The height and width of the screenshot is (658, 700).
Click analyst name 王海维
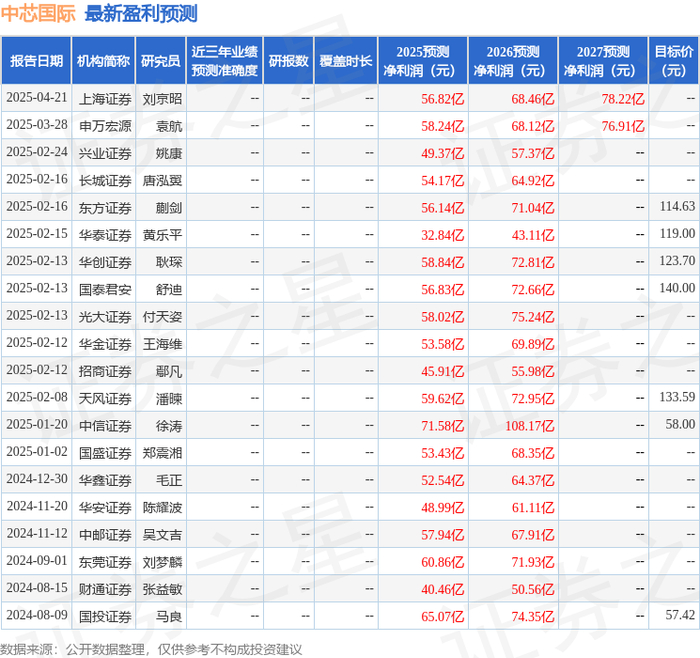[162, 344]
